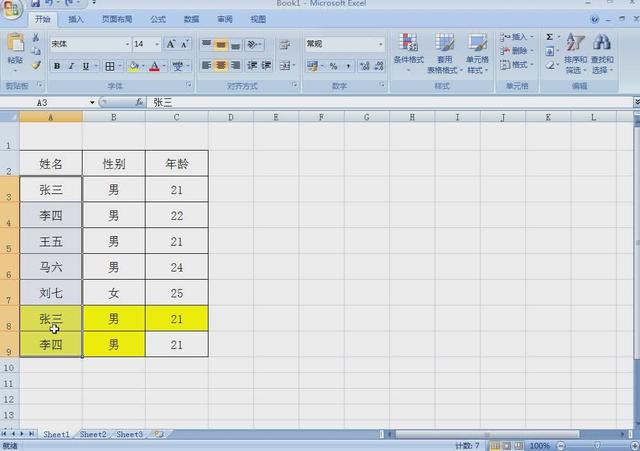
Task: Click the Merge and Center icon
Action: [285, 65]
